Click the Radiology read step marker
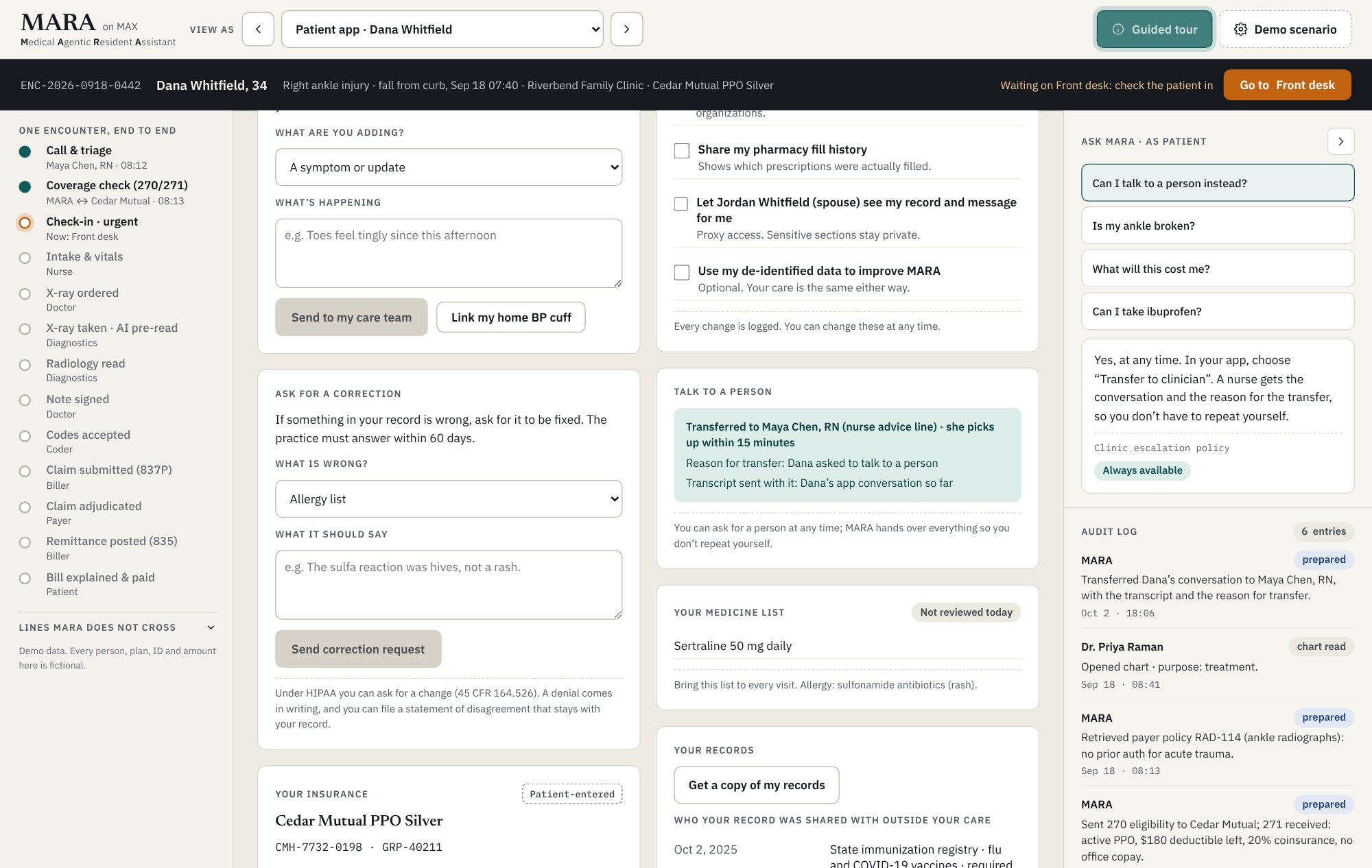Screen dimensions: 1372x868 pos(25,365)
